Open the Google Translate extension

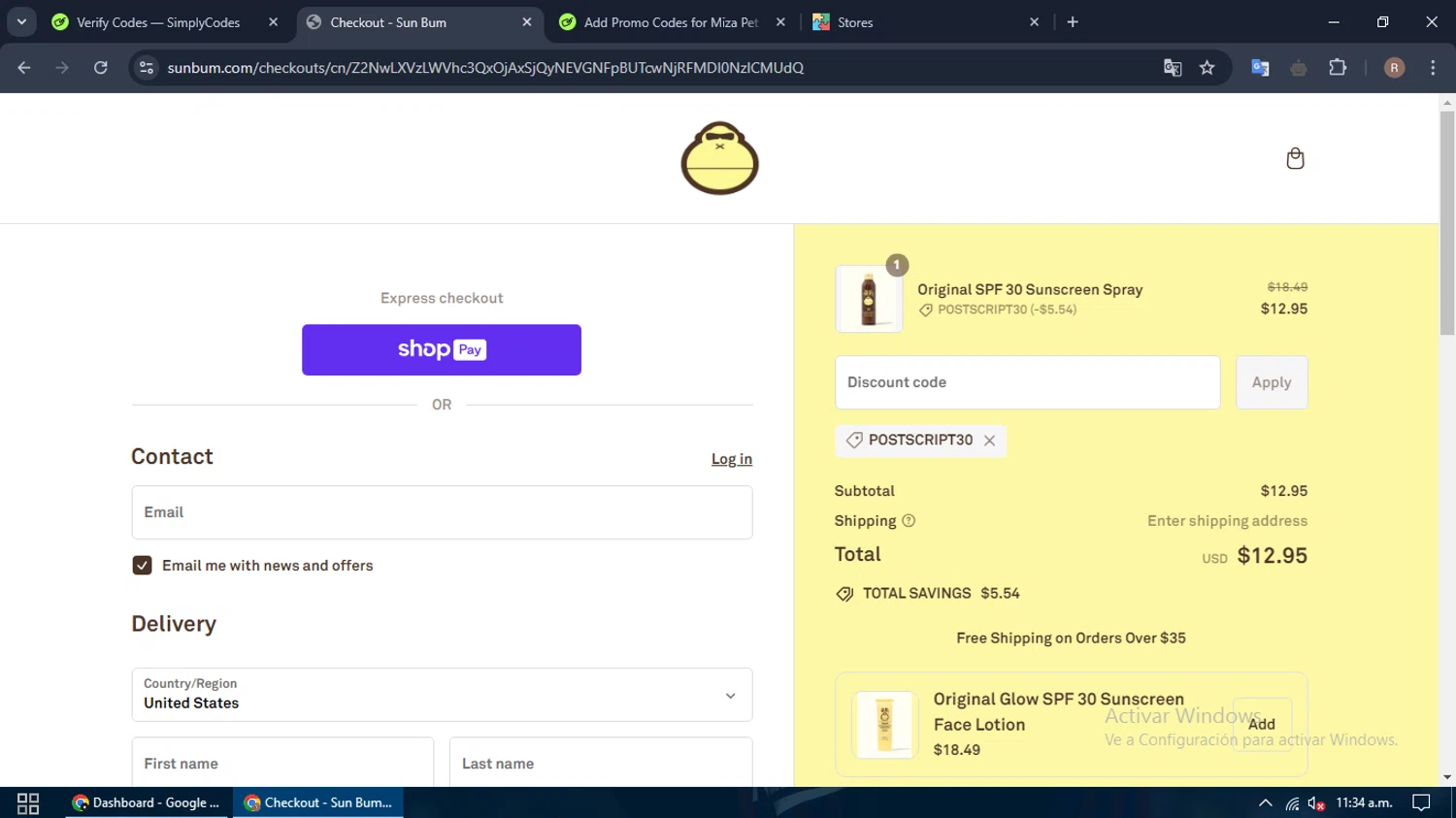click(1260, 67)
